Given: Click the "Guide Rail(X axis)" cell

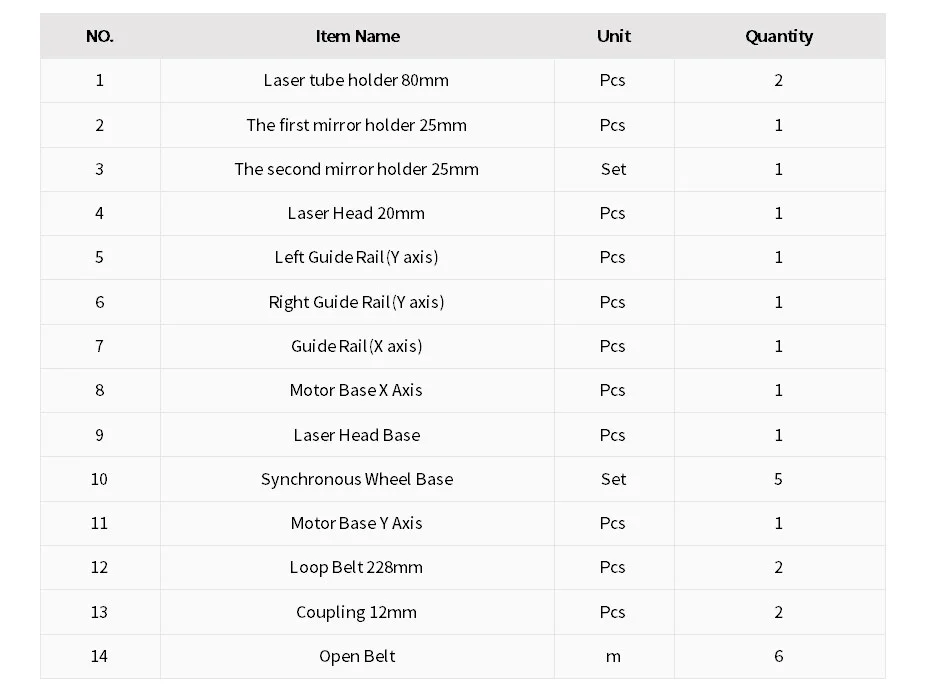Looking at the screenshot, I should tap(356, 346).
